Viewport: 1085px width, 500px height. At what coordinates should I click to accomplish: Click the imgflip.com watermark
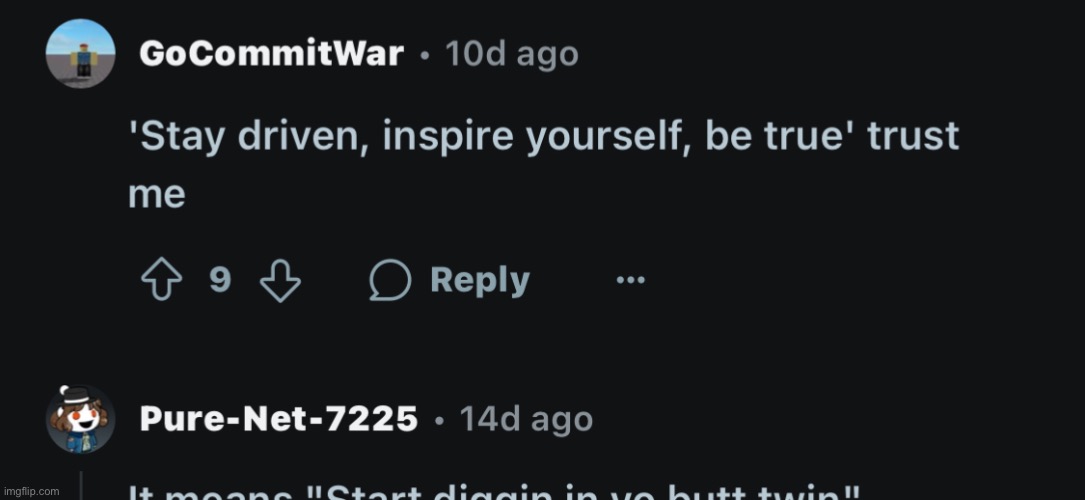(x=32, y=492)
